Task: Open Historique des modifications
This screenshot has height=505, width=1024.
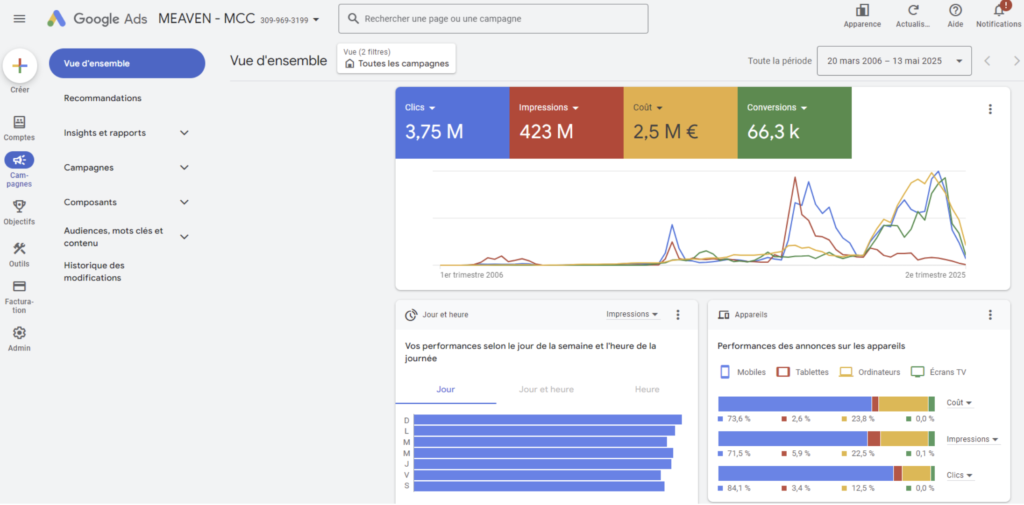Action: (94, 272)
